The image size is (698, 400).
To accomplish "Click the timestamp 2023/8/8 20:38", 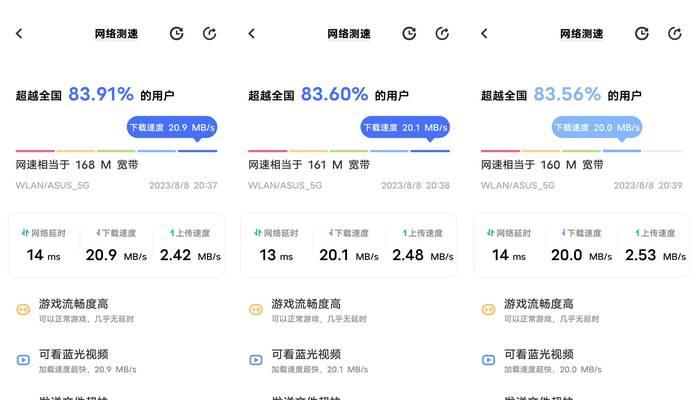I will [415, 186].
